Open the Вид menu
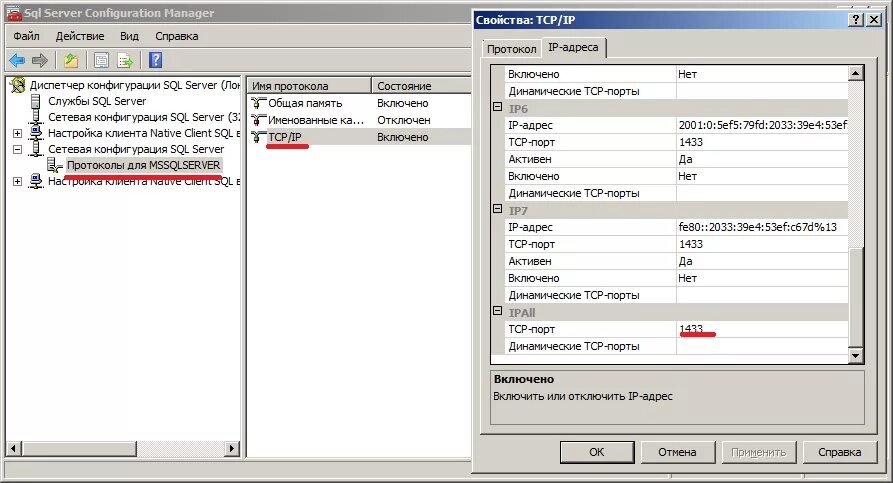Viewport: 893px width, 483px height. click(x=129, y=36)
